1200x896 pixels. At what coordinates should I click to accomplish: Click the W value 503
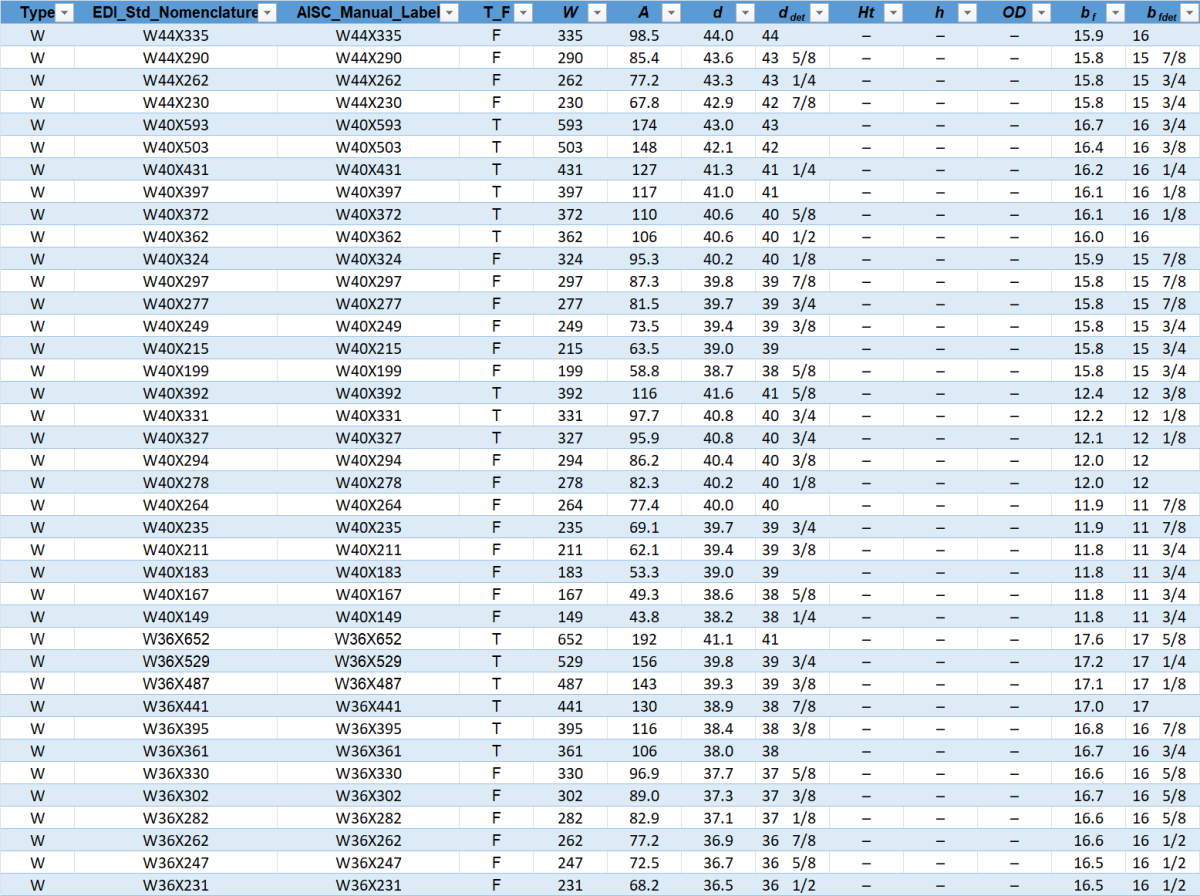tap(570, 148)
